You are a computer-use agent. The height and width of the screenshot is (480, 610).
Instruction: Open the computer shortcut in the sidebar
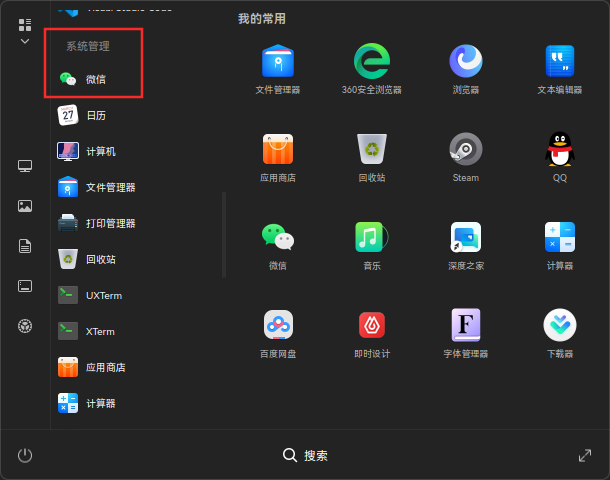(x=25, y=166)
